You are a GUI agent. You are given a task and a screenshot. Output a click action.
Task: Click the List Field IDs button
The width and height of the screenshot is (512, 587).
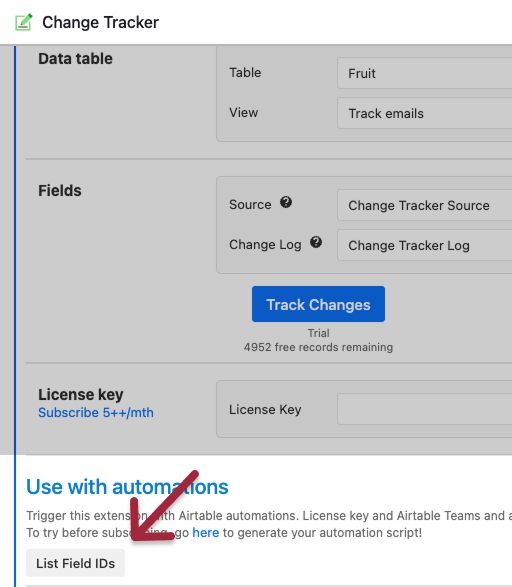coord(75,563)
